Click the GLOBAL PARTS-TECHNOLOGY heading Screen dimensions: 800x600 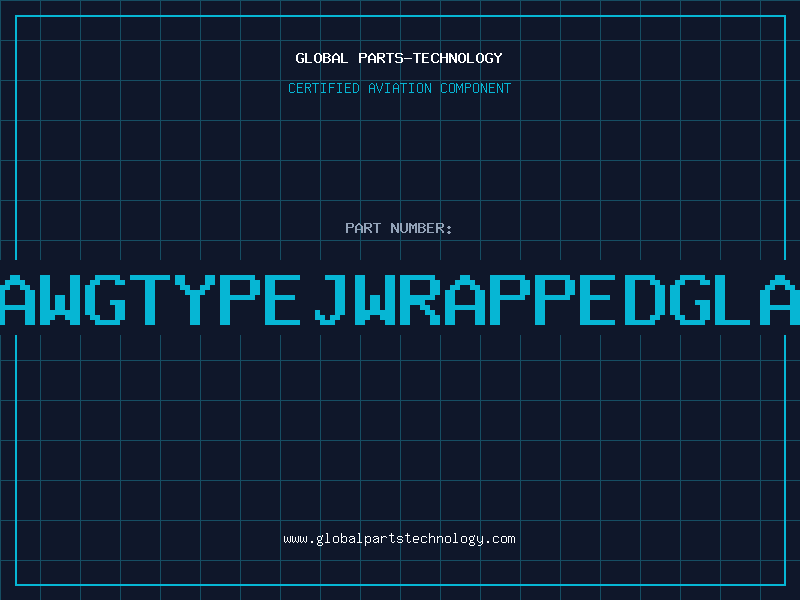click(x=399, y=58)
